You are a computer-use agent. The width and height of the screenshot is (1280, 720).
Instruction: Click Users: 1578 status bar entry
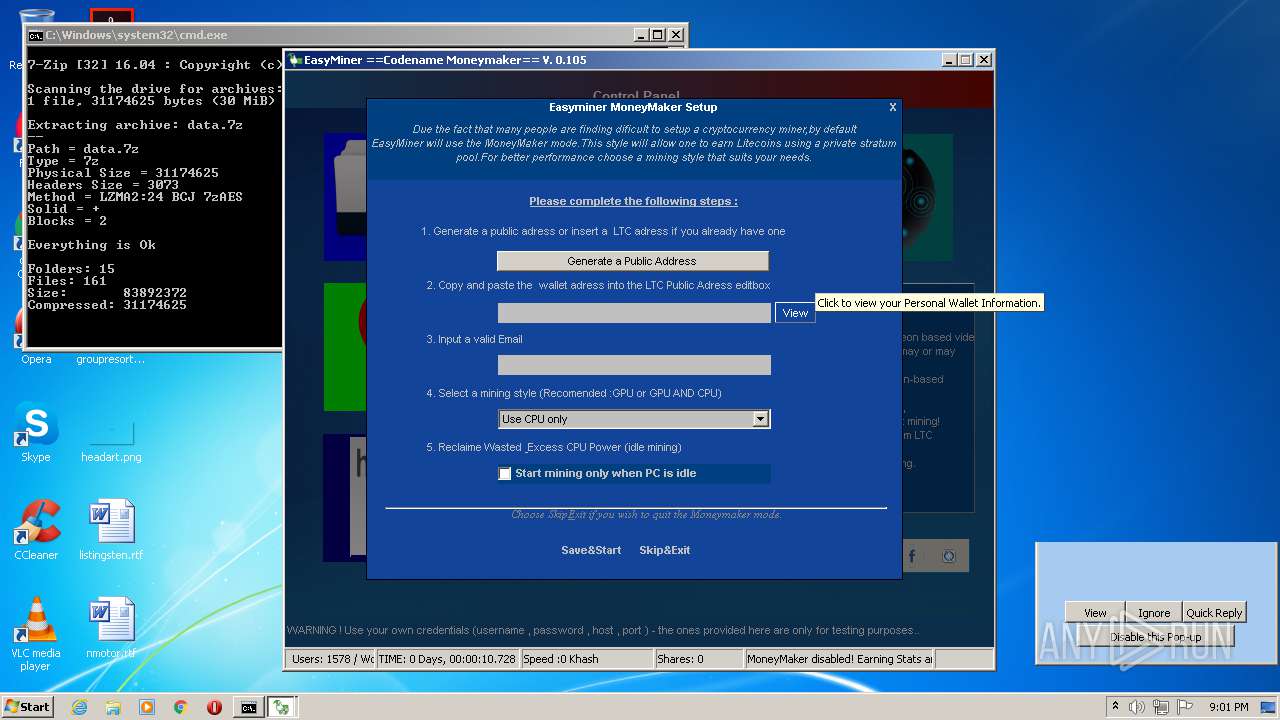pyautogui.click(x=330, y=659)
